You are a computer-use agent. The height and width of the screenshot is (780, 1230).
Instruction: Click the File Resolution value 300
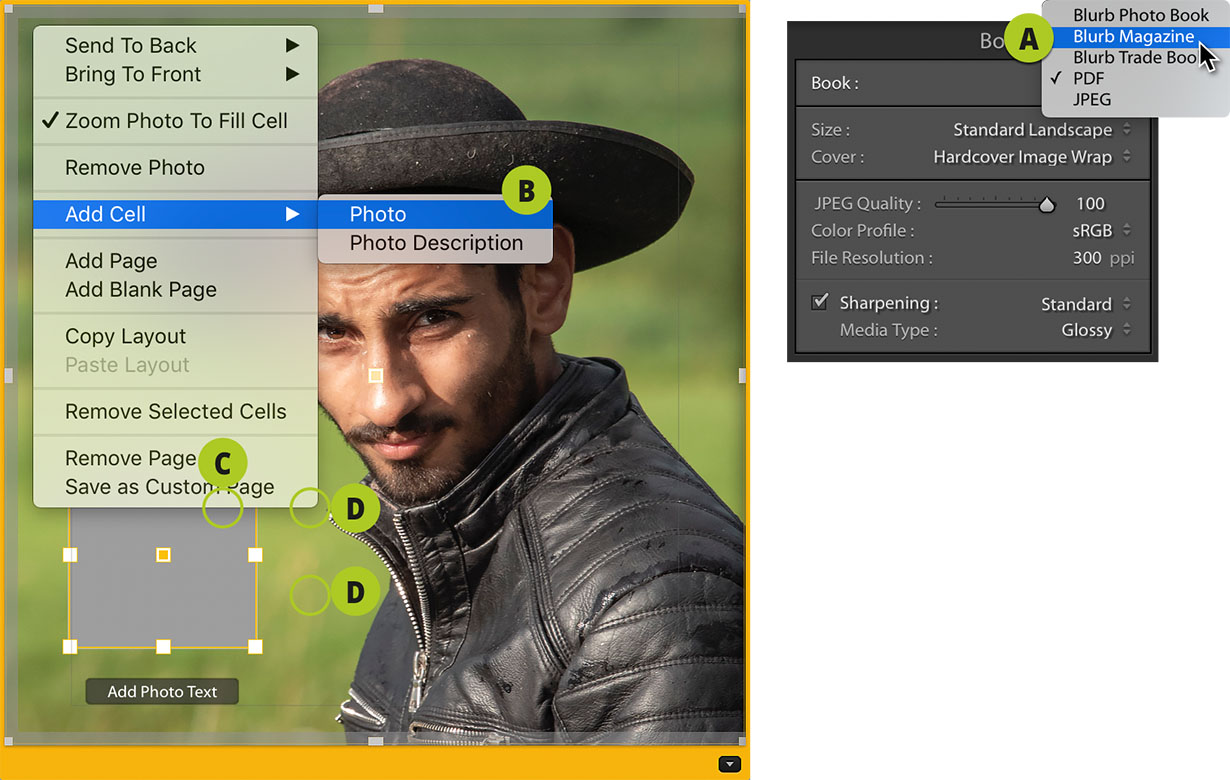(x=1087, y=258)
